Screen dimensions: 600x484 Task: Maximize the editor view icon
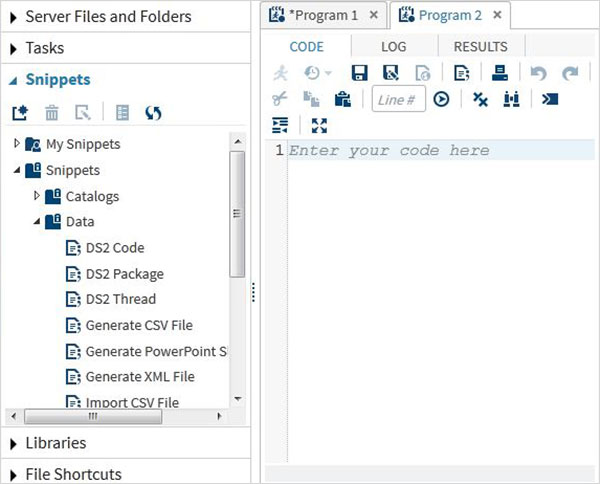click(x=319, y=125)
